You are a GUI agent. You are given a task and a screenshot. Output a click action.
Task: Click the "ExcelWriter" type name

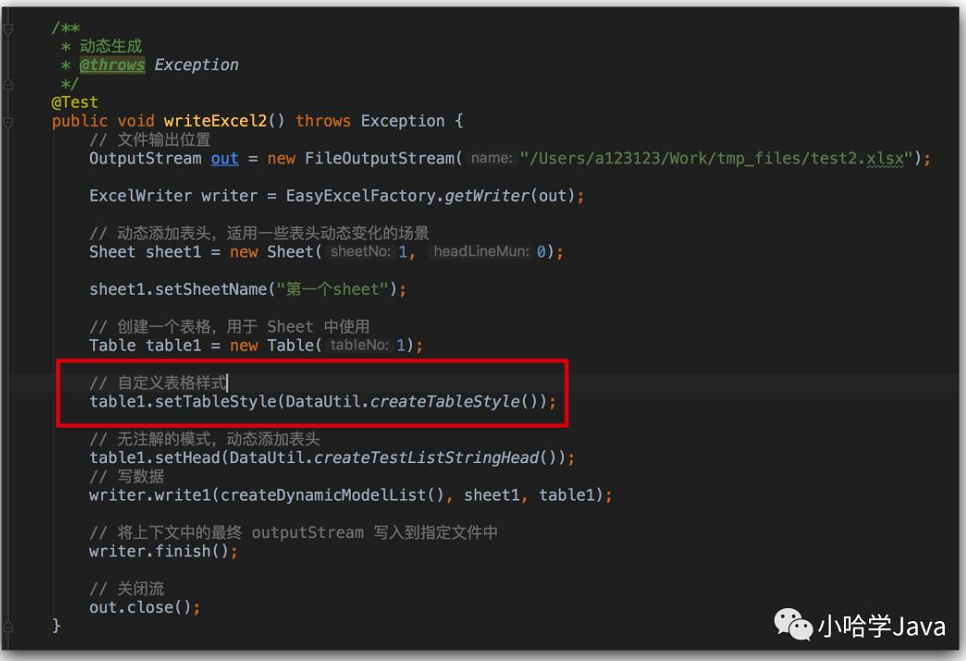(140, 196)
